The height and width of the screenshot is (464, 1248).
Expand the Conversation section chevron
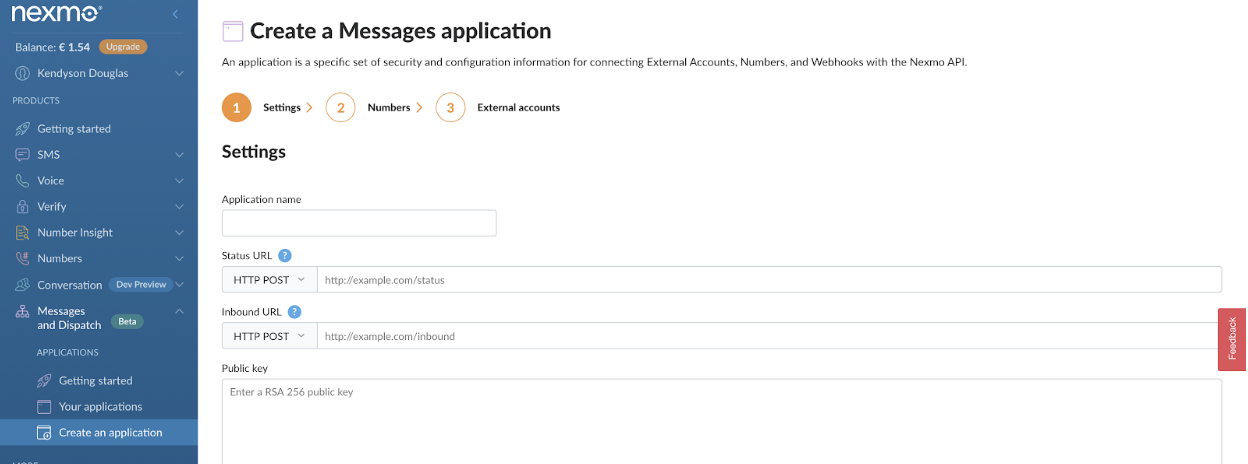click(179, 285)
